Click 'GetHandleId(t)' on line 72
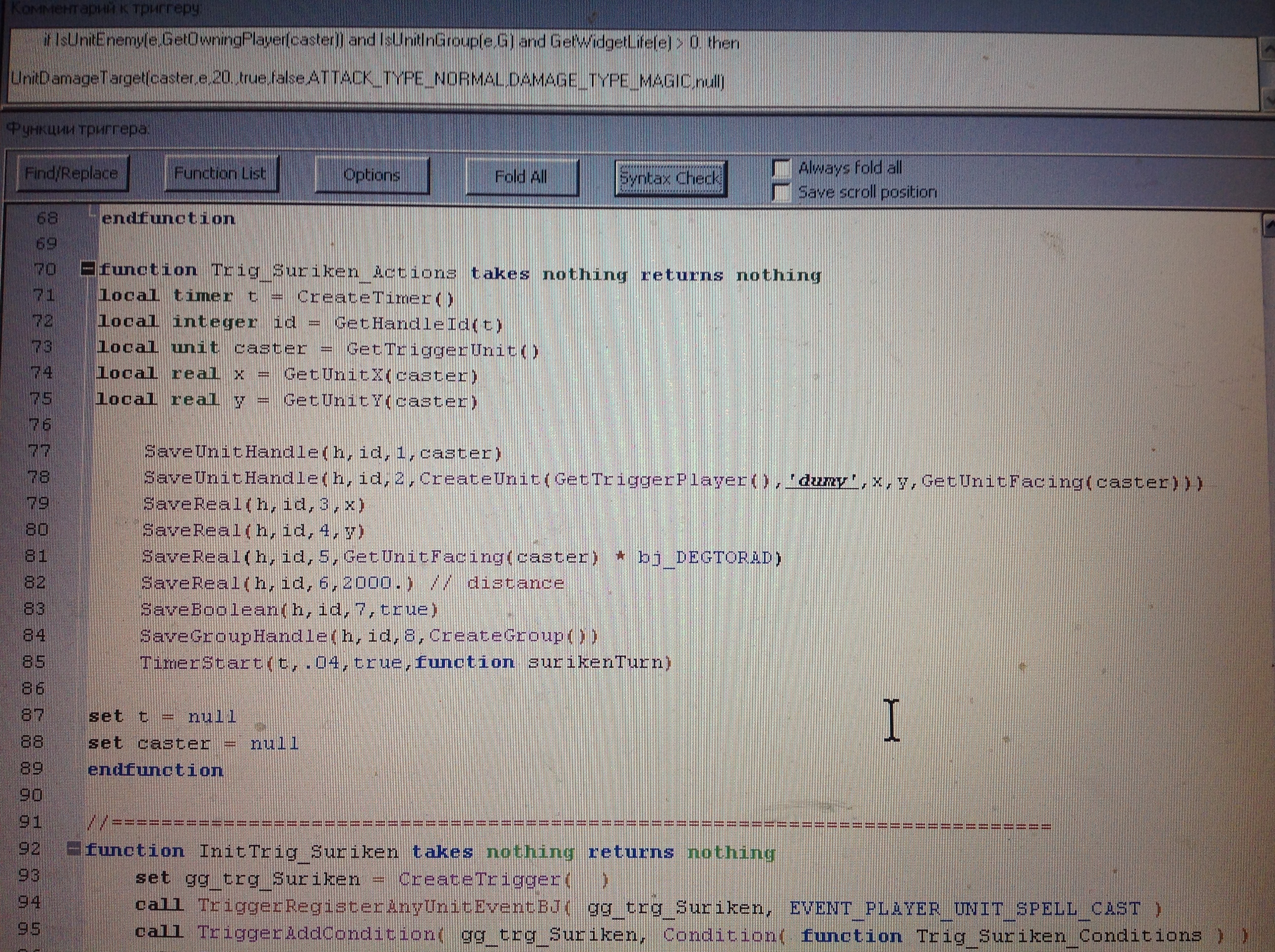Screen dimensions: 1275x952 tap(418, 324)
